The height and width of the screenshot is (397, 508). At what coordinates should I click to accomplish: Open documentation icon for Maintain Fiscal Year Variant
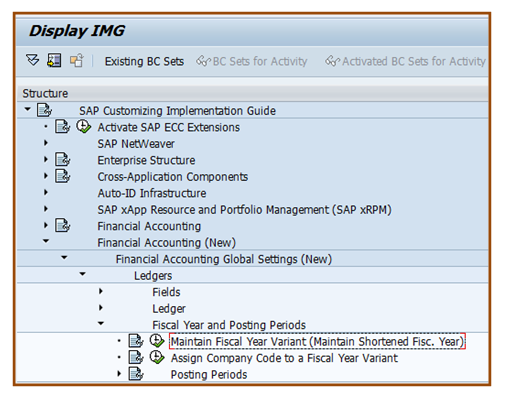[x=136, y=341]
